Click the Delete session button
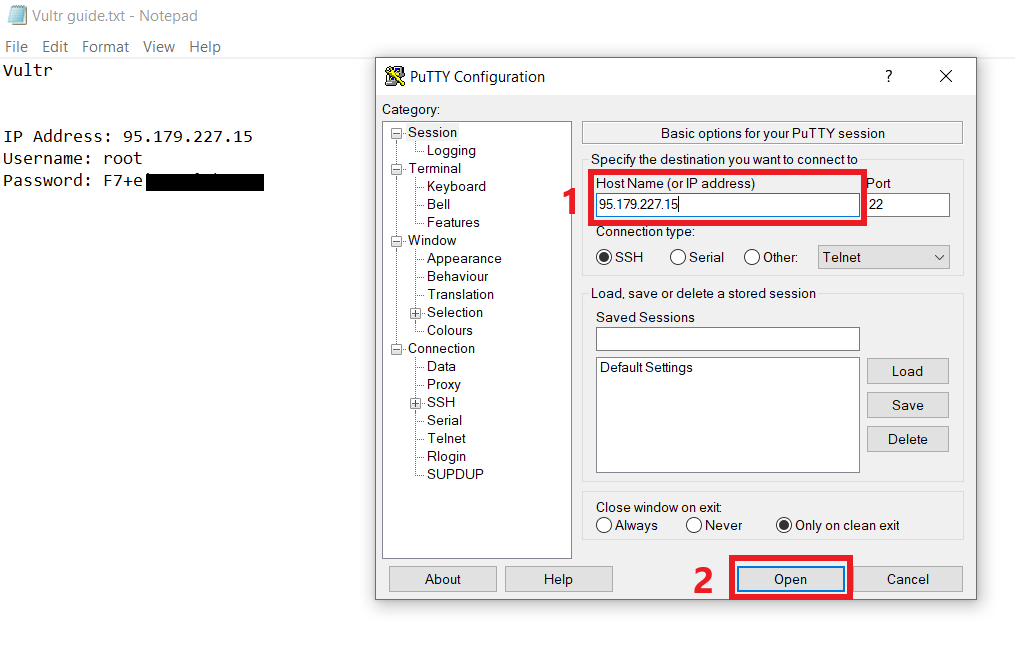This screenshot has height=656, width=1015. pos(908,439)
